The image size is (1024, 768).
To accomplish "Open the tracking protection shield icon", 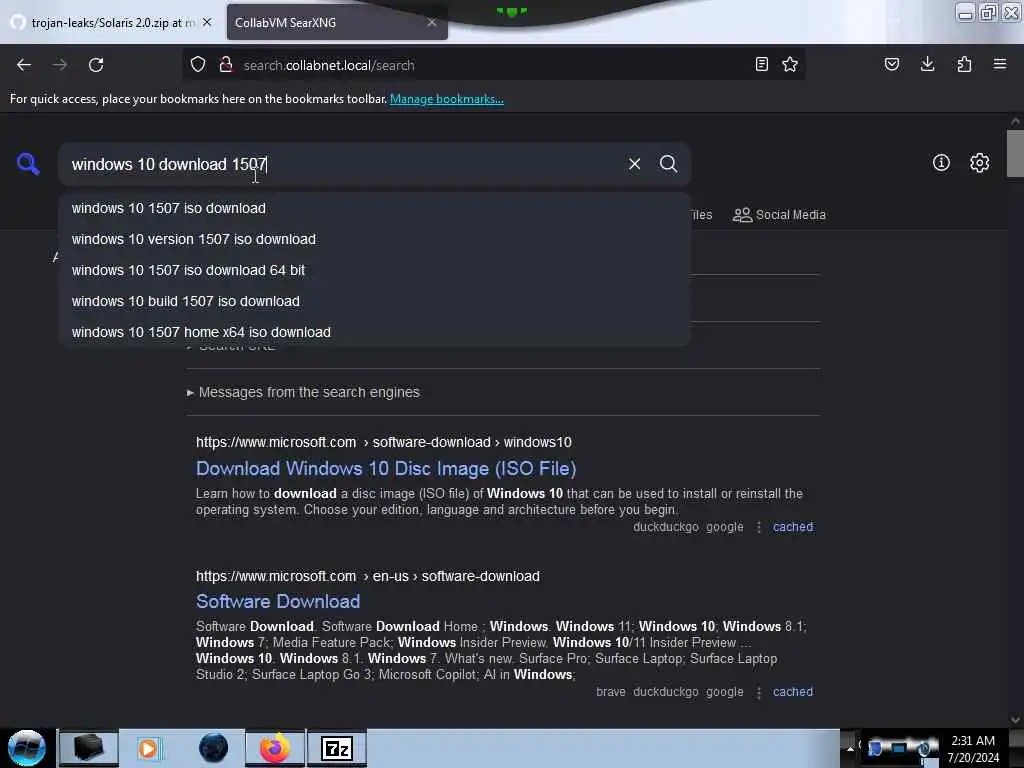I will pos(198,65).
